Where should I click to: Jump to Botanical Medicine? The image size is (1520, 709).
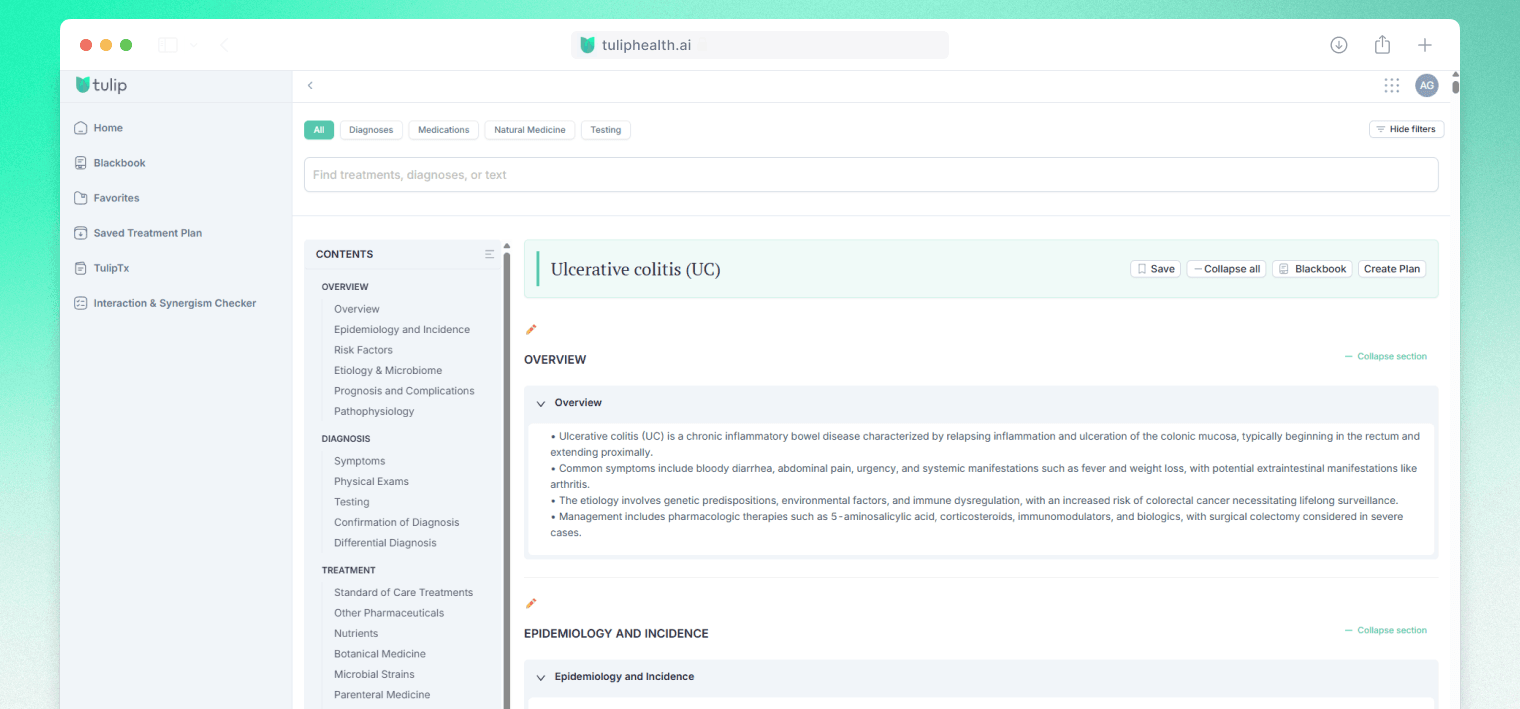380,654
